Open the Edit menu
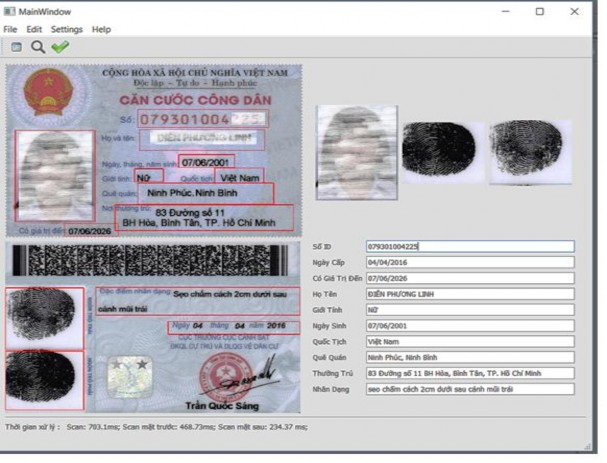 point(34,30)
